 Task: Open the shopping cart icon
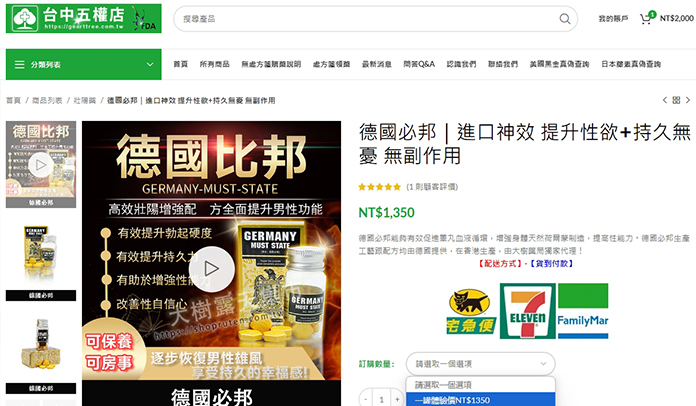[645, 19]
